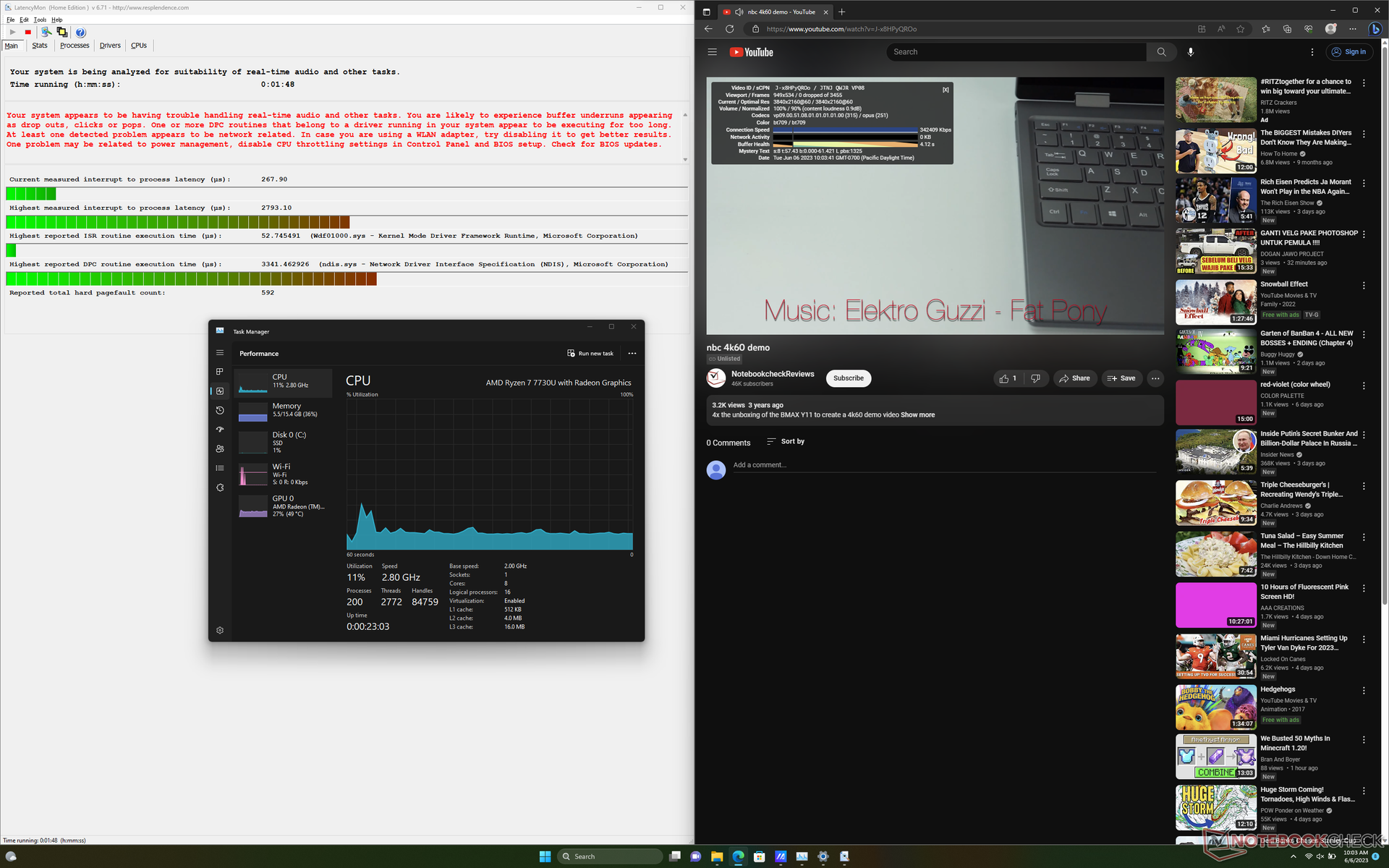The height and width of the screenshot is (868, 1389).
Task: Open Task Manager settings gear icon
Action: coord(220,630)
